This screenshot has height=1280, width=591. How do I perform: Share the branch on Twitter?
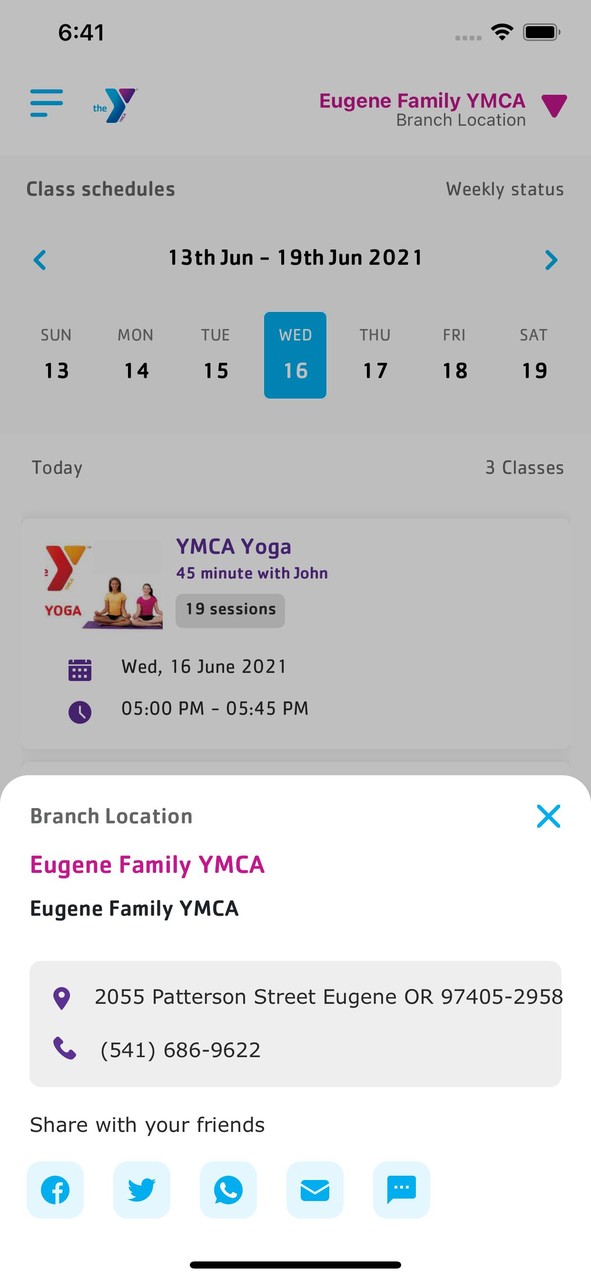point(141,1190)
